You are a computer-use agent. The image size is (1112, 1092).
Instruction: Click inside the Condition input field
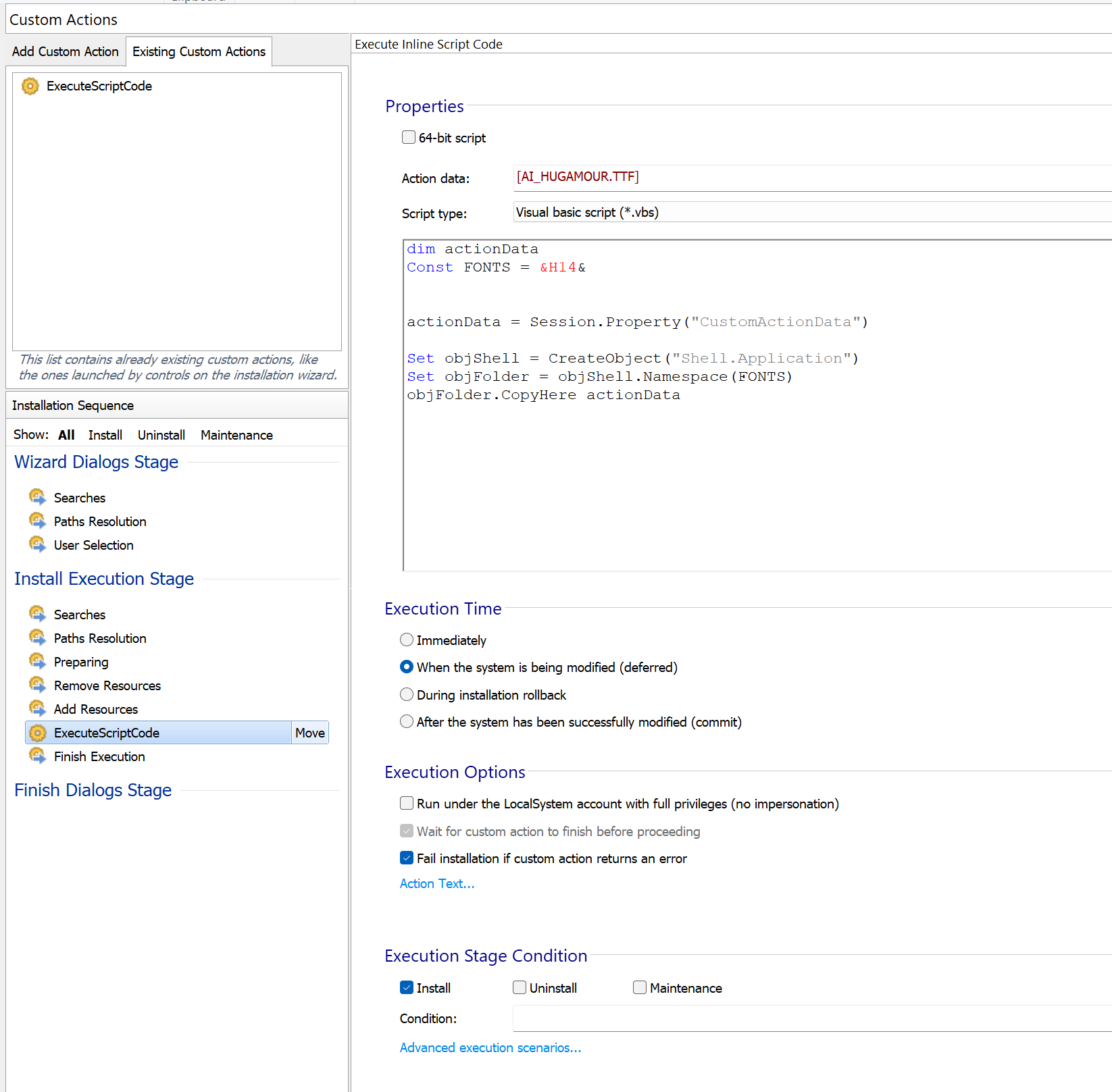point(811,1018)
